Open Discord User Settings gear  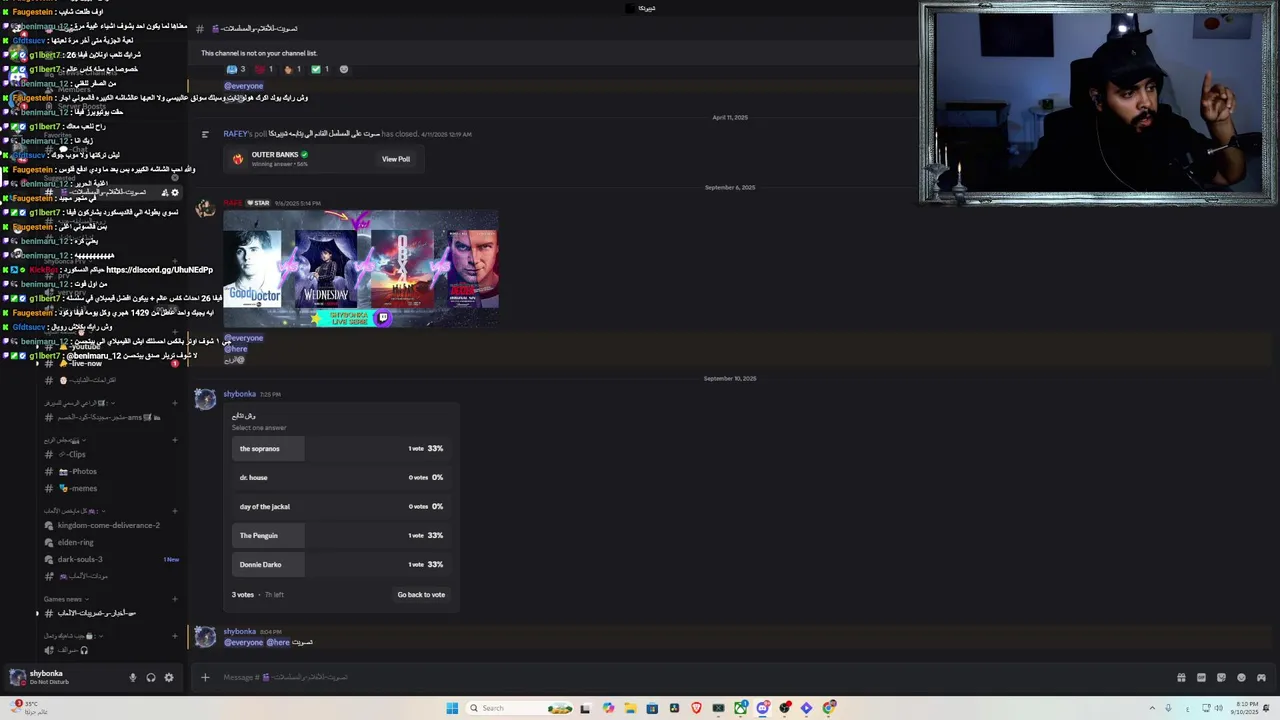point(169,677)
